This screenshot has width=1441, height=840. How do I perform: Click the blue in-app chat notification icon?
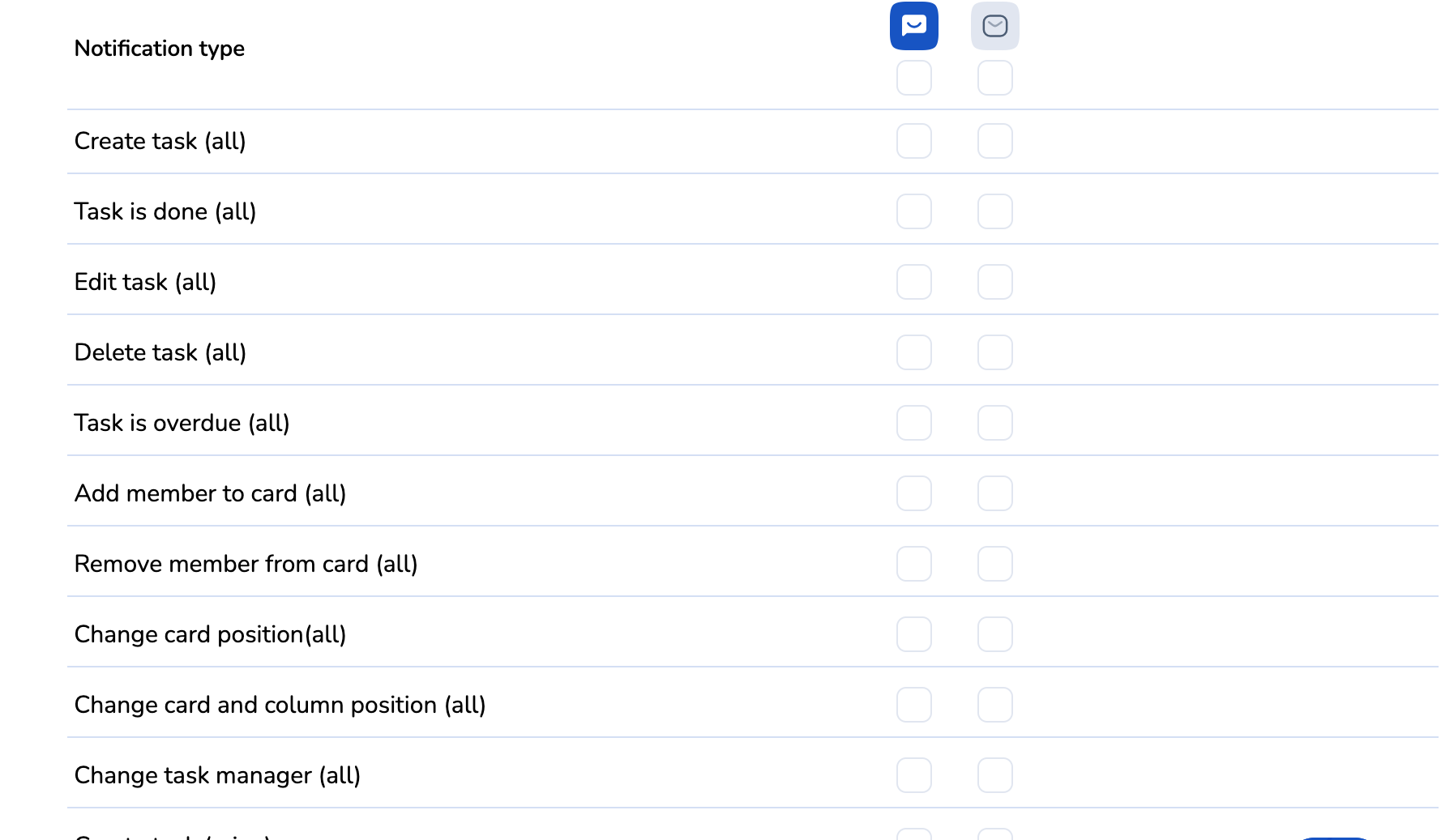(x=913, y=26)
